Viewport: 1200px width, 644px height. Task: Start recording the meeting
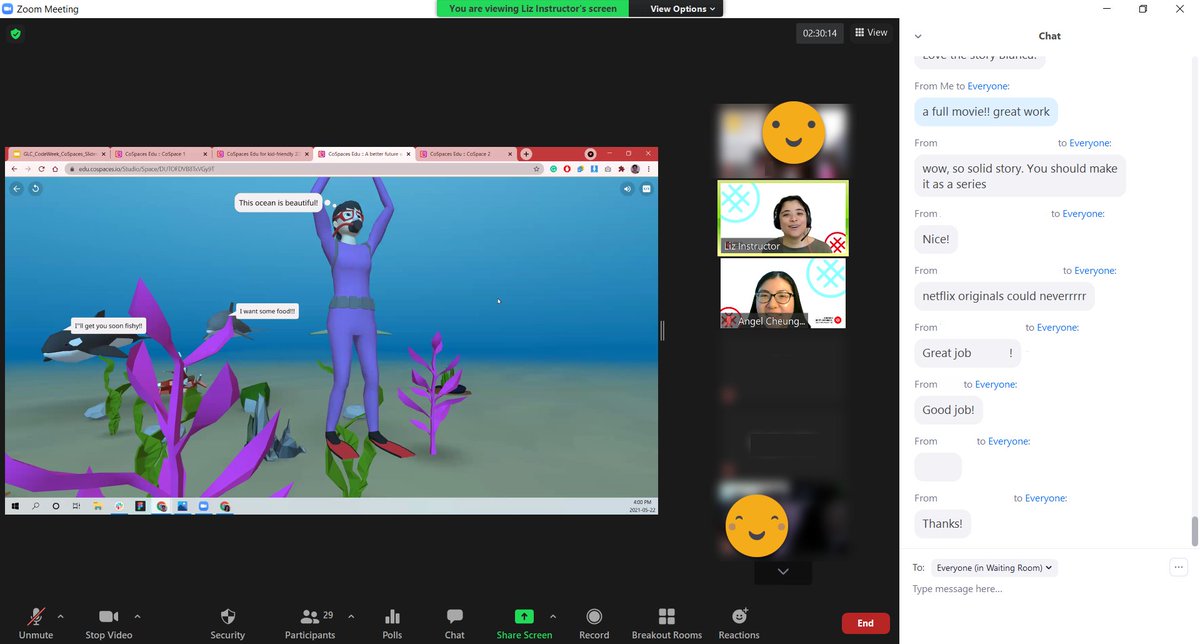coord(594,622)
